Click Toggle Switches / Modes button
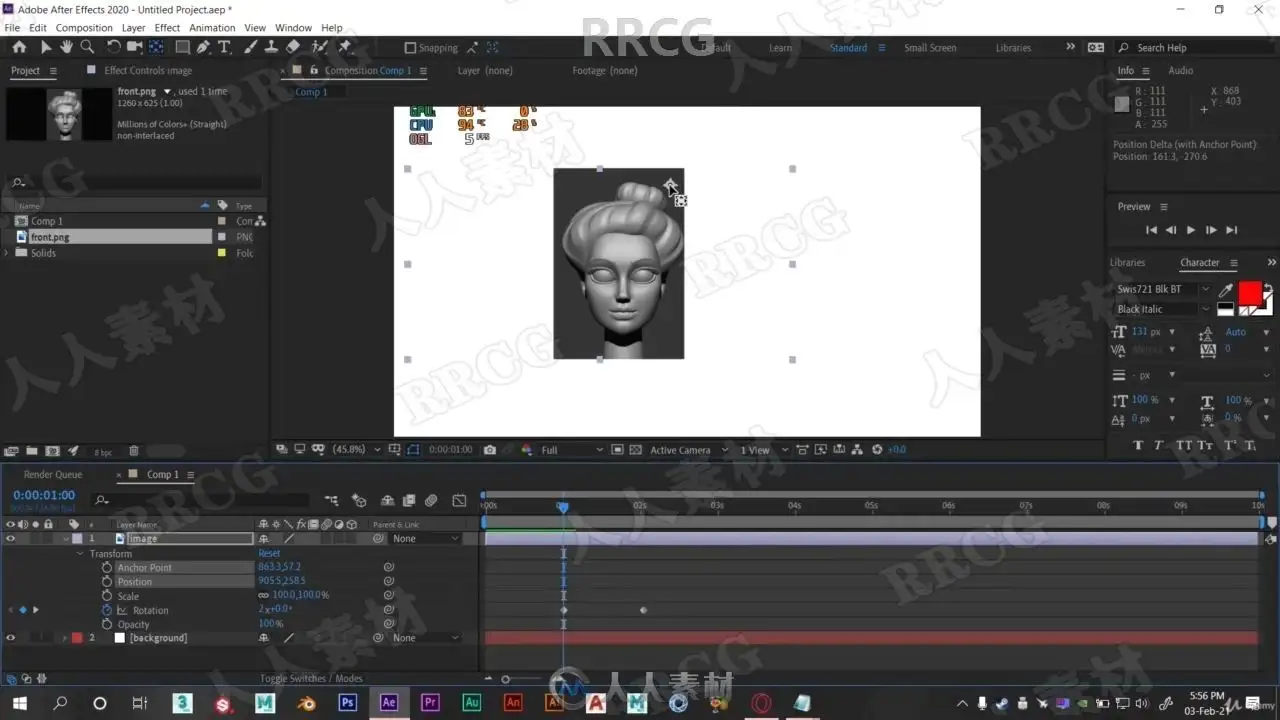Screen dimensions: 1280x720 point(311,678)
